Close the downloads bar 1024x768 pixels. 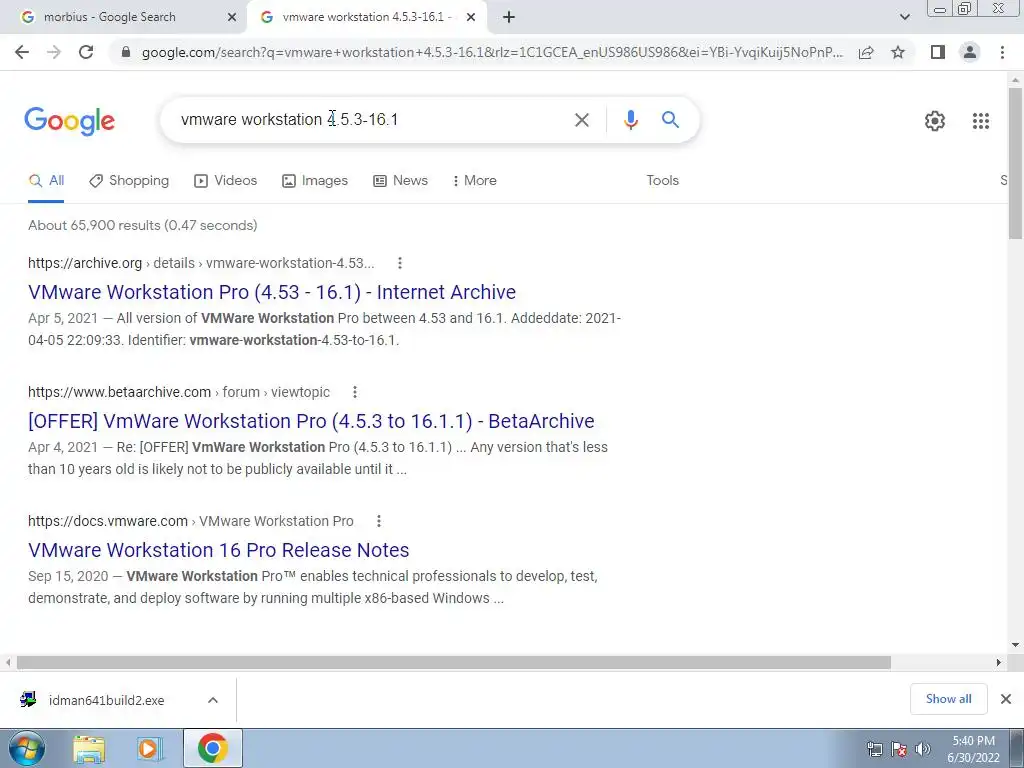(x=1006, y=699)
